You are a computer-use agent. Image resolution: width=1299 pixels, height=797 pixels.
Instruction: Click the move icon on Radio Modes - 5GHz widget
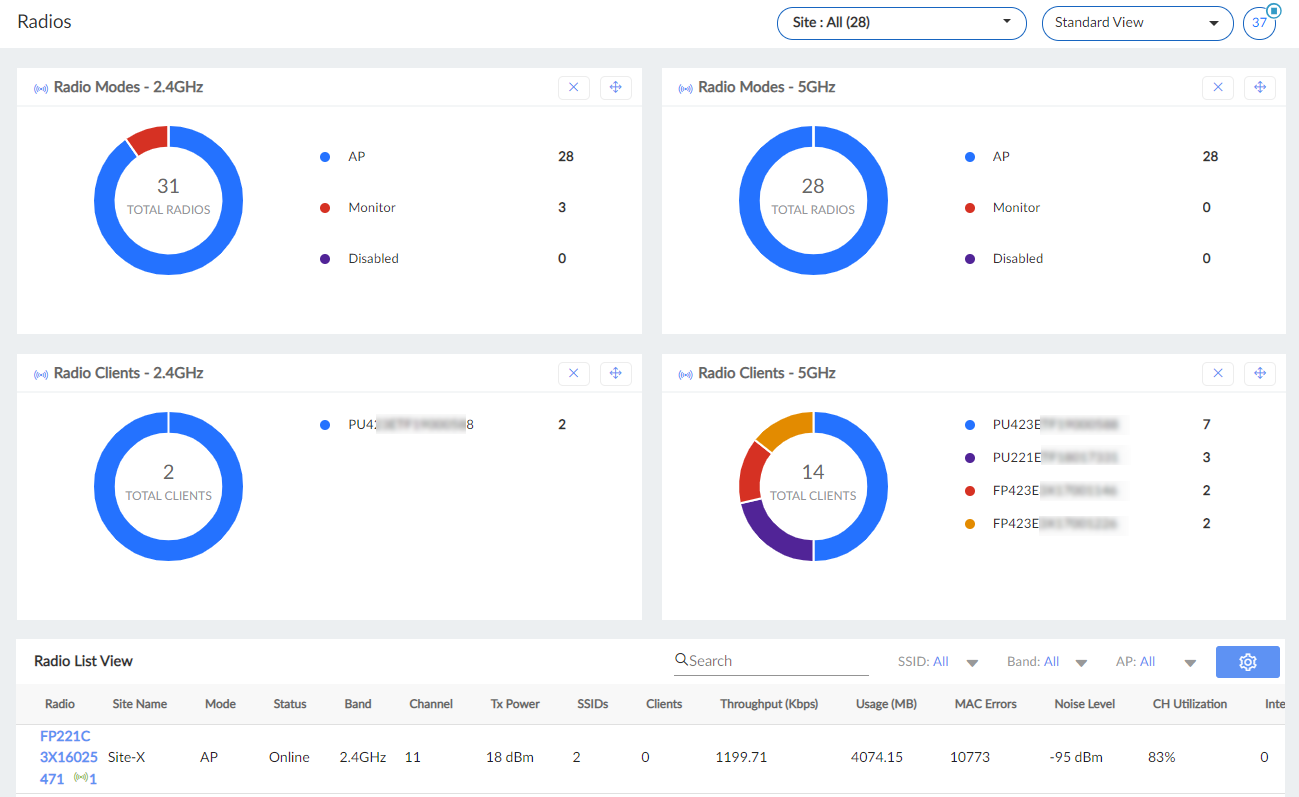click(1260, 87)
